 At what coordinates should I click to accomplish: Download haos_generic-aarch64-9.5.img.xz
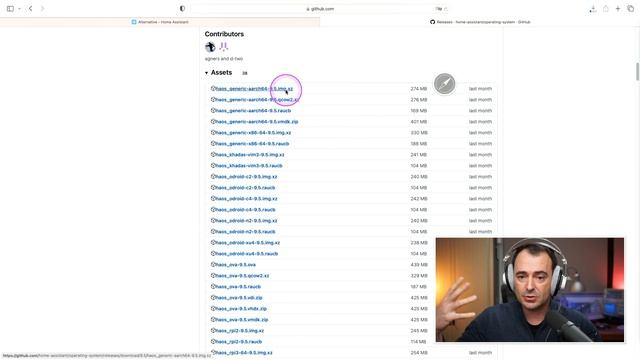(253, 89)
